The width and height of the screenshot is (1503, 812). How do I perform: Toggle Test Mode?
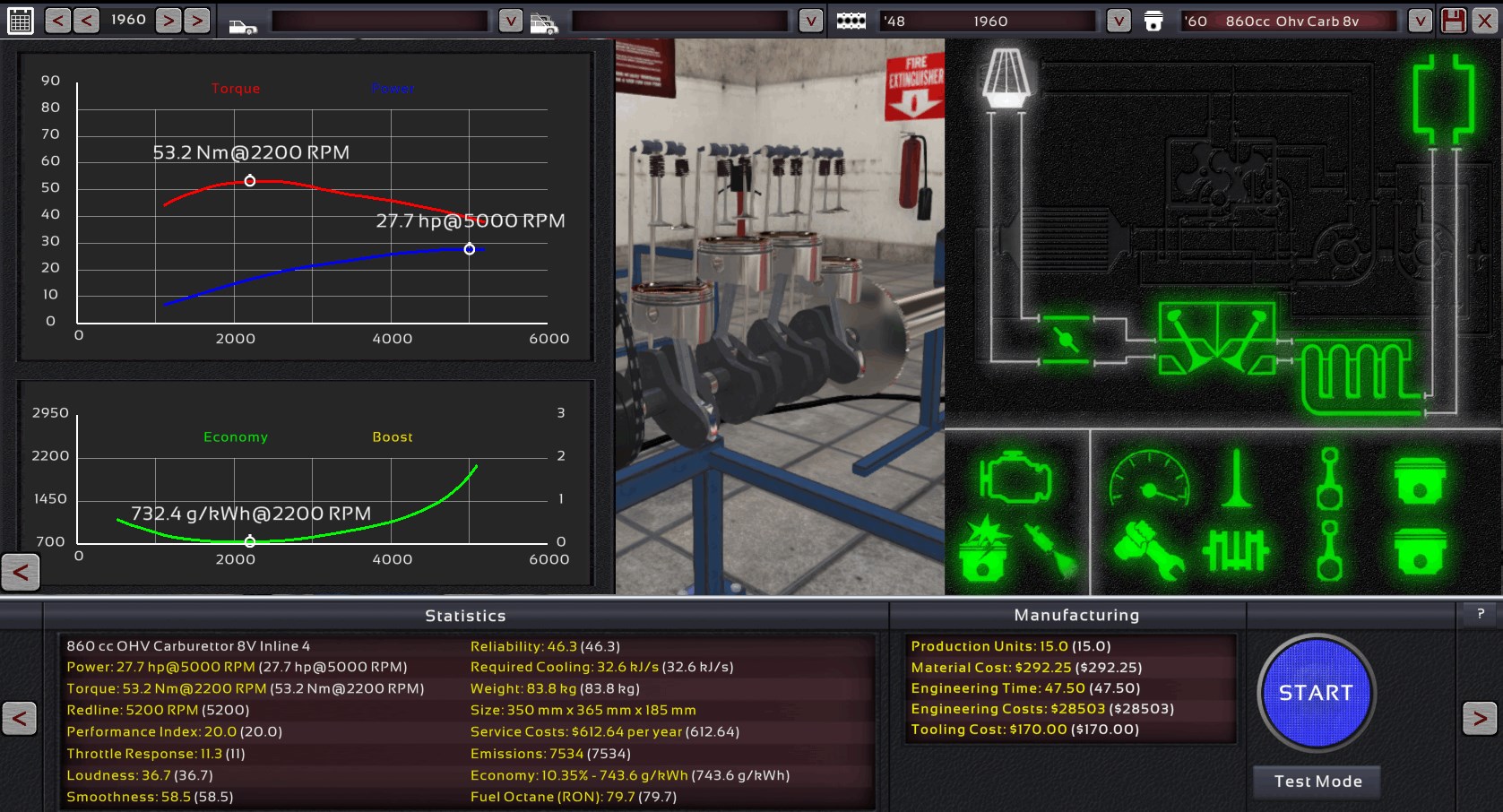point(1317,782)
